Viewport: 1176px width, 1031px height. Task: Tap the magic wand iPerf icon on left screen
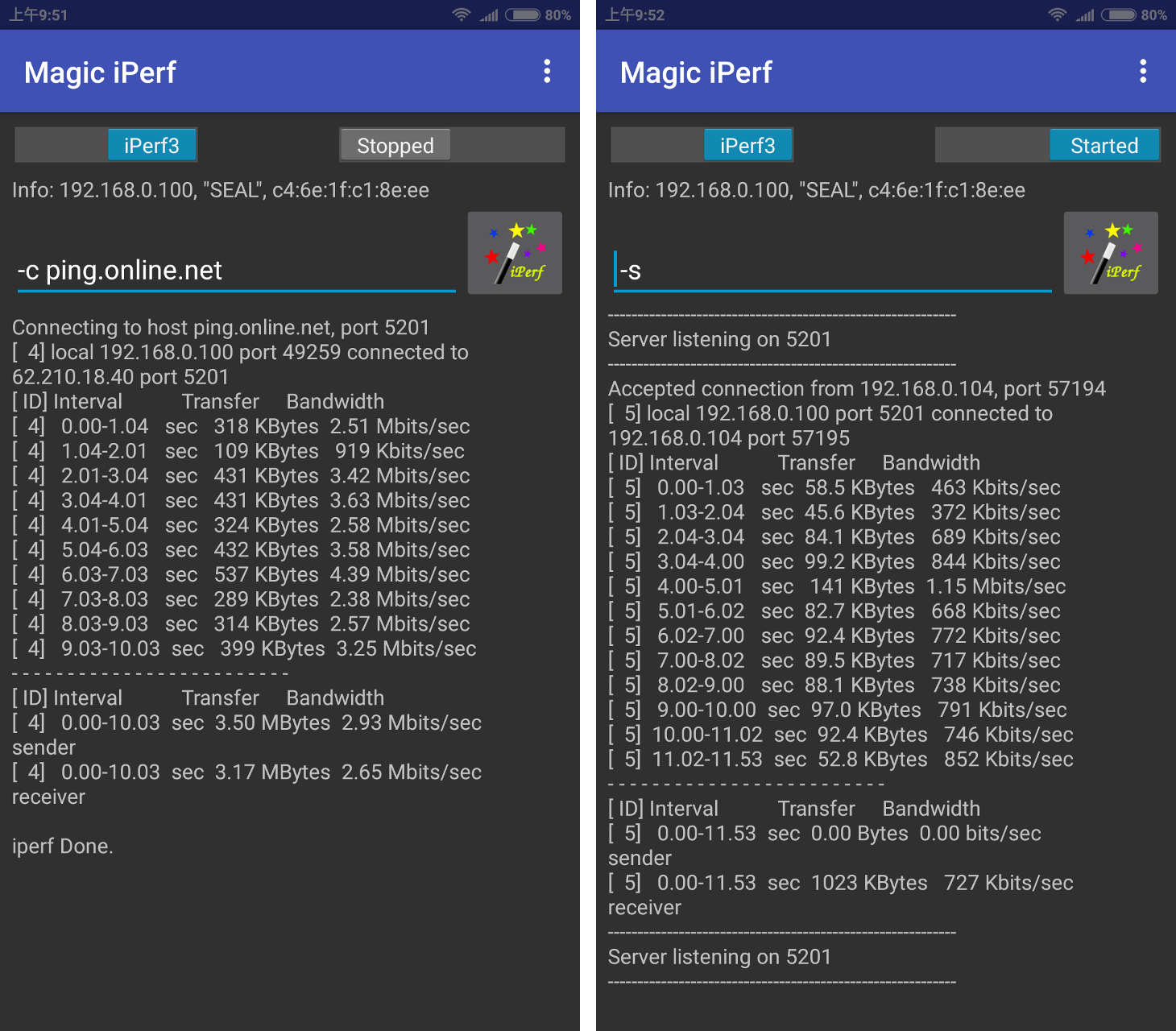tap(515, 253)
